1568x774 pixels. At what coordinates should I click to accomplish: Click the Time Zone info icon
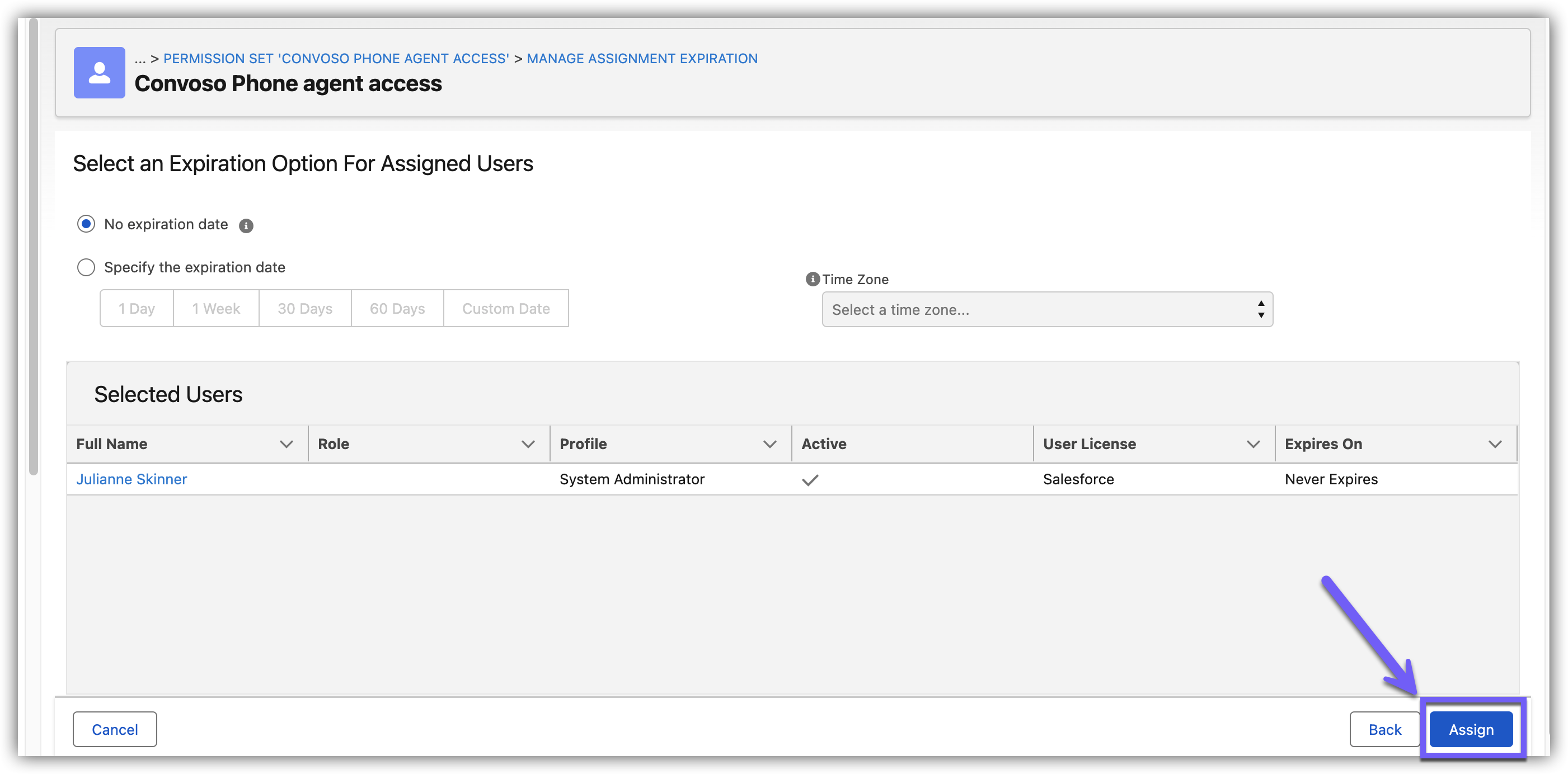(812, 279)
